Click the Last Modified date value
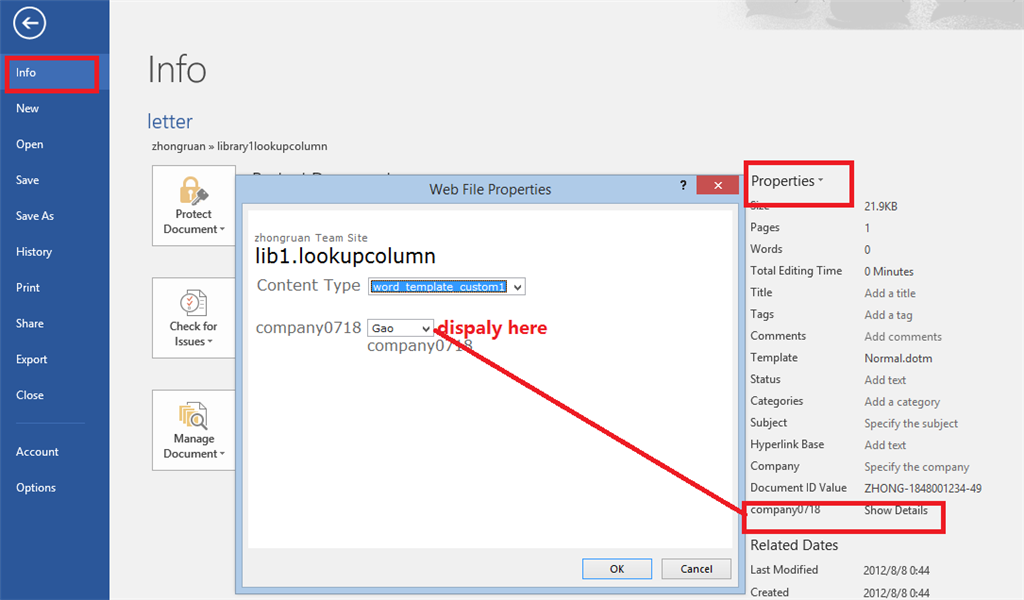Viewport: 1024px width, 600px height. pyautogui.click(x=896, y=571)
